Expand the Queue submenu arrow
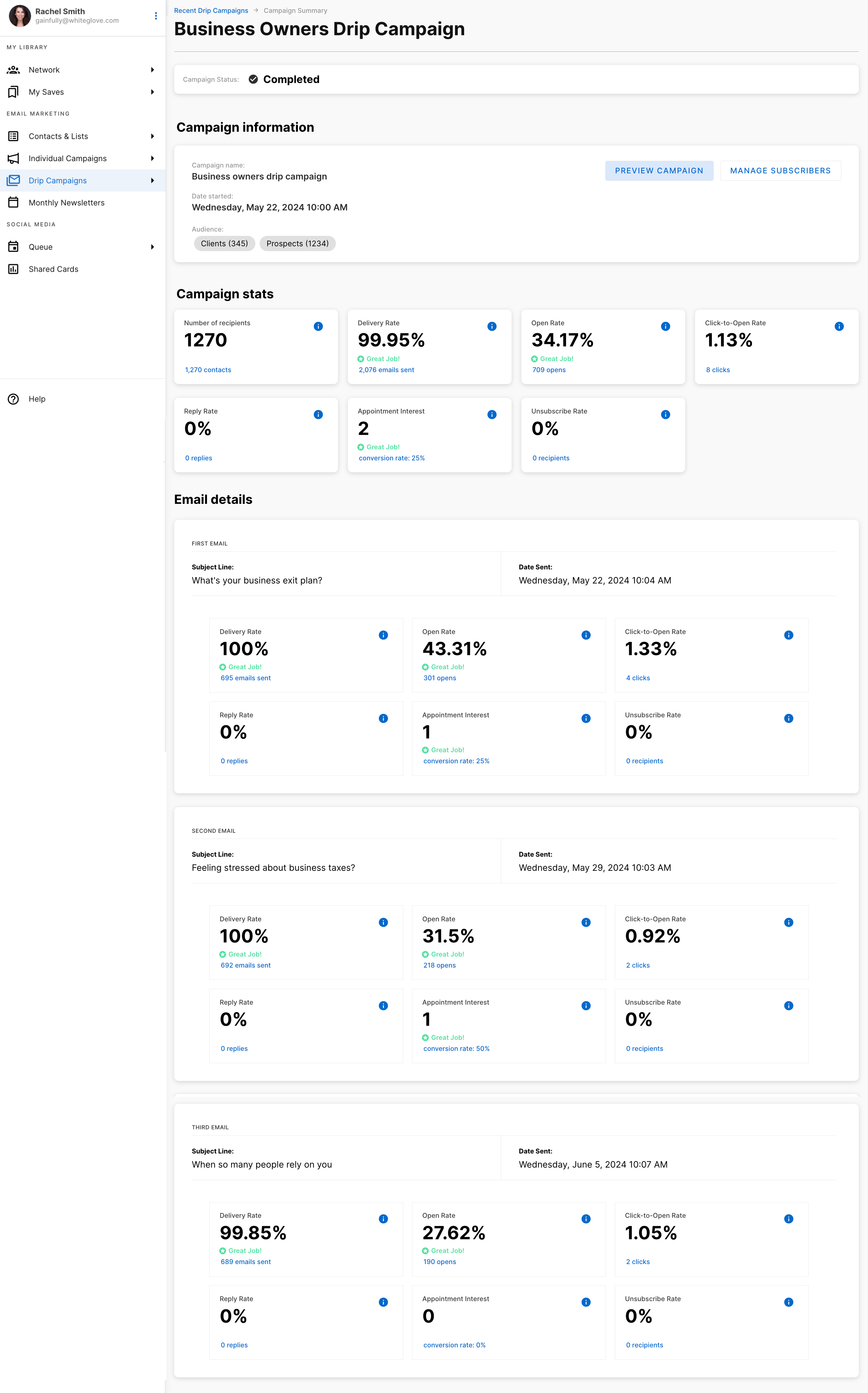This screenshot has width=868, height=1393. (x=152, y=247)
